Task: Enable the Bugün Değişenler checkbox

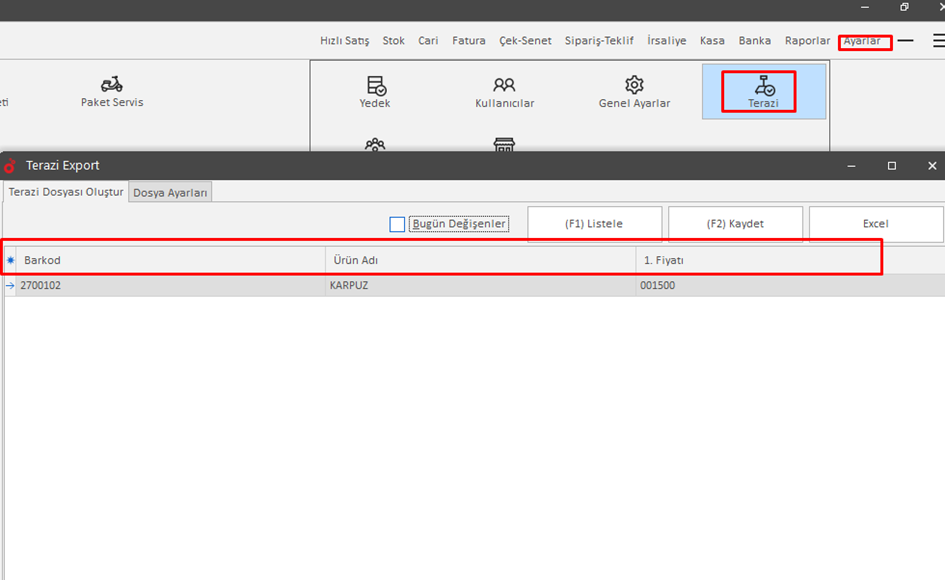Action: point(397,224)
